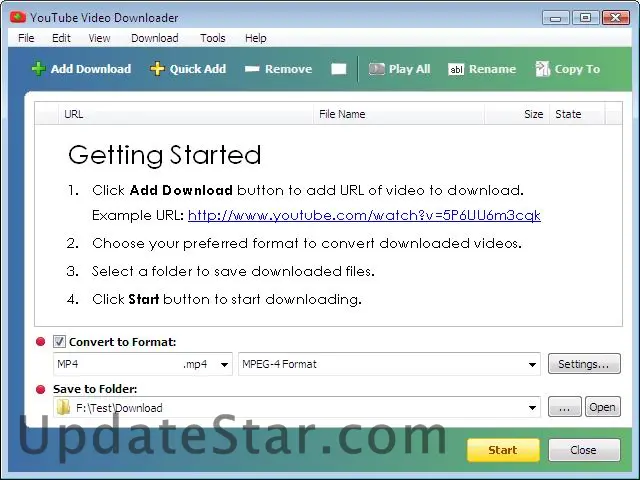Click the URL column header
The width and height of the screenshot is (640, 480).
pos(186,114)
